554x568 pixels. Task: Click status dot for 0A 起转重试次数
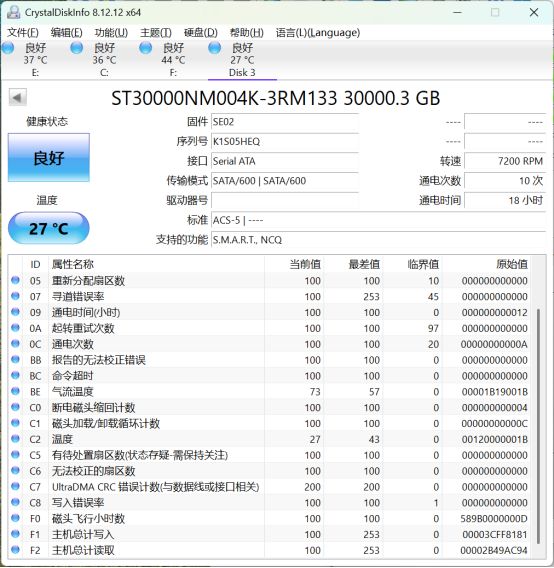click(15, 328)
